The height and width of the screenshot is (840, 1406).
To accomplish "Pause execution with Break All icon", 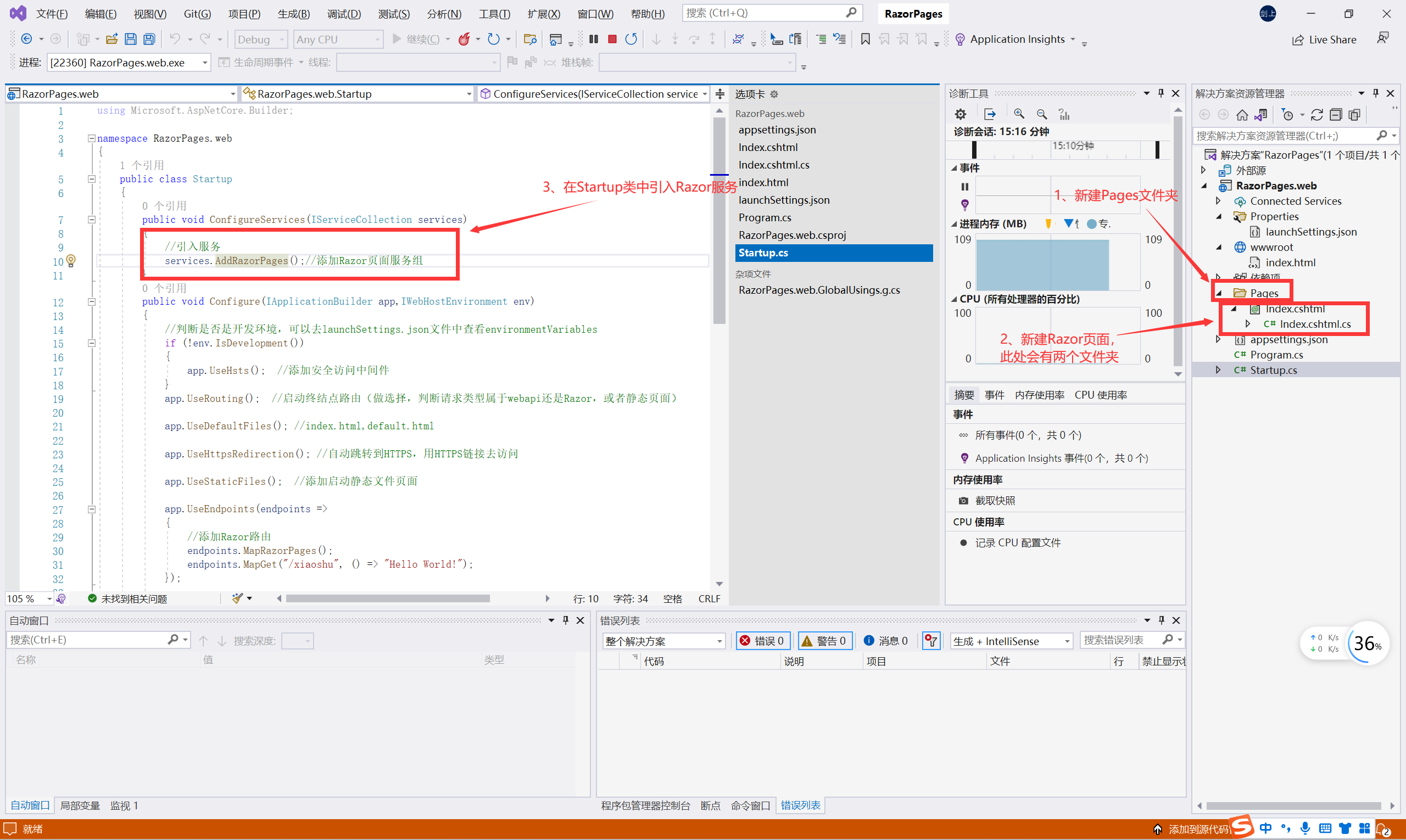I will [x=593, y=39].
